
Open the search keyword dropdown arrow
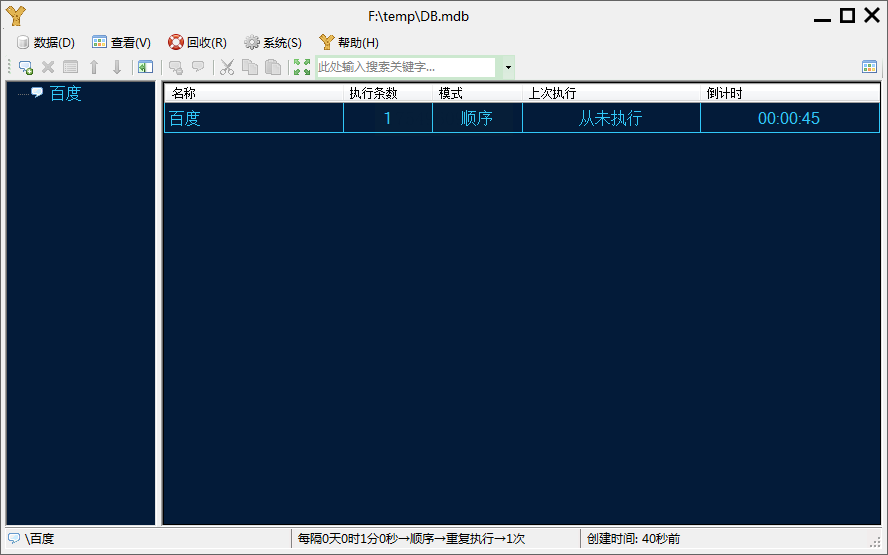click(508, 67)
